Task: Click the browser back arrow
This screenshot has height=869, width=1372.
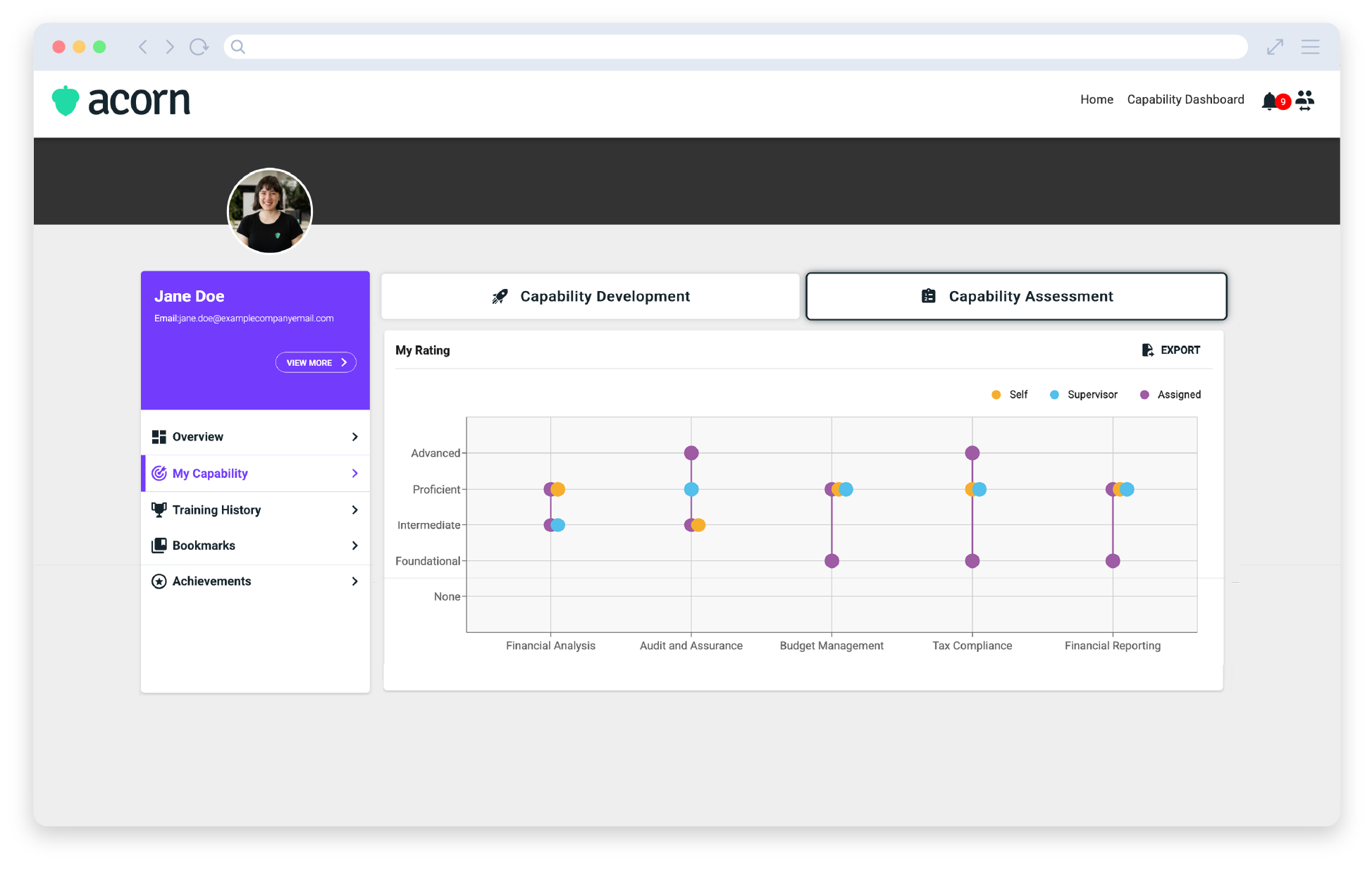Action: (143, 47)
